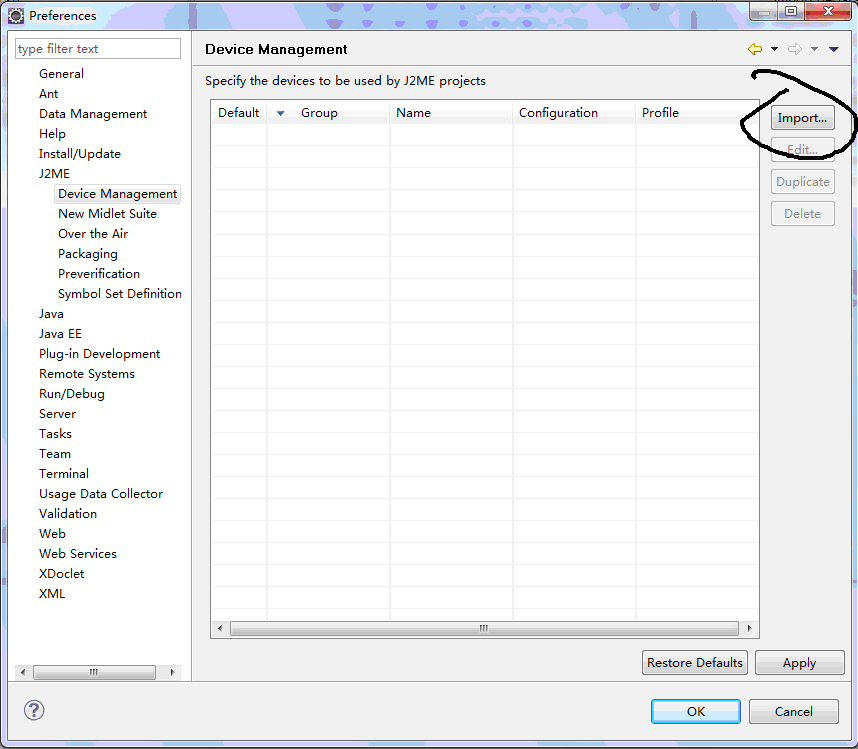Click the Import... button

point(802,118)
